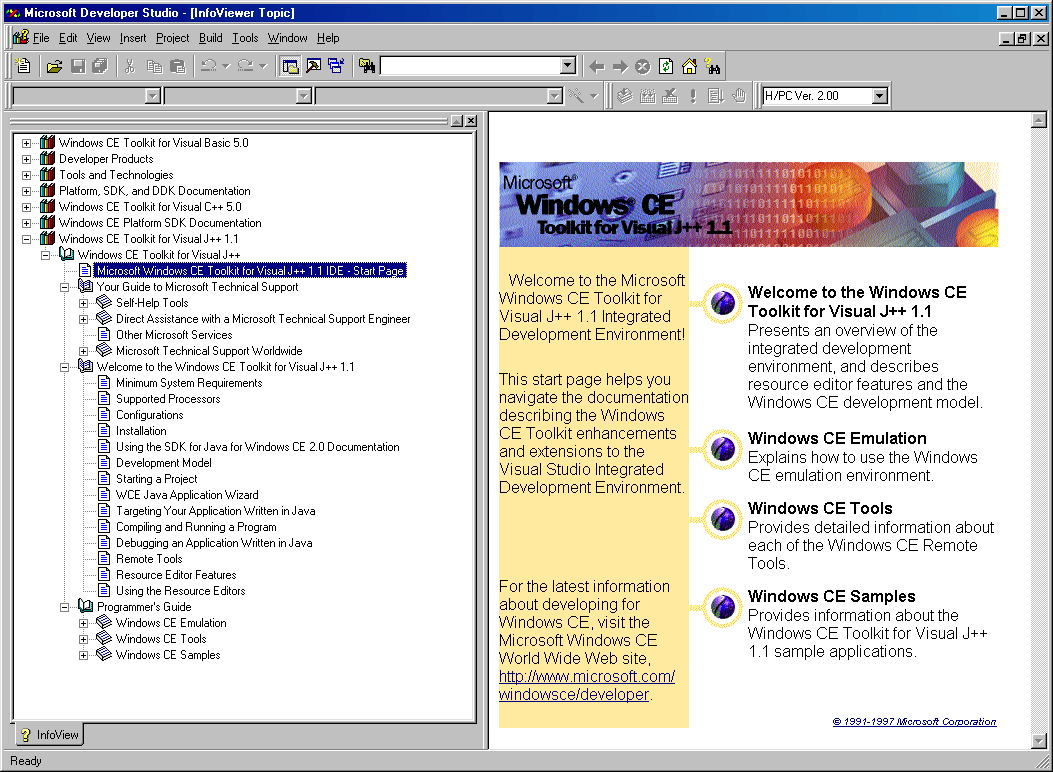This screenshot has height=772, width=1053.
Task: Click the Execute exclamation mark icon
Action: (693, 96)
